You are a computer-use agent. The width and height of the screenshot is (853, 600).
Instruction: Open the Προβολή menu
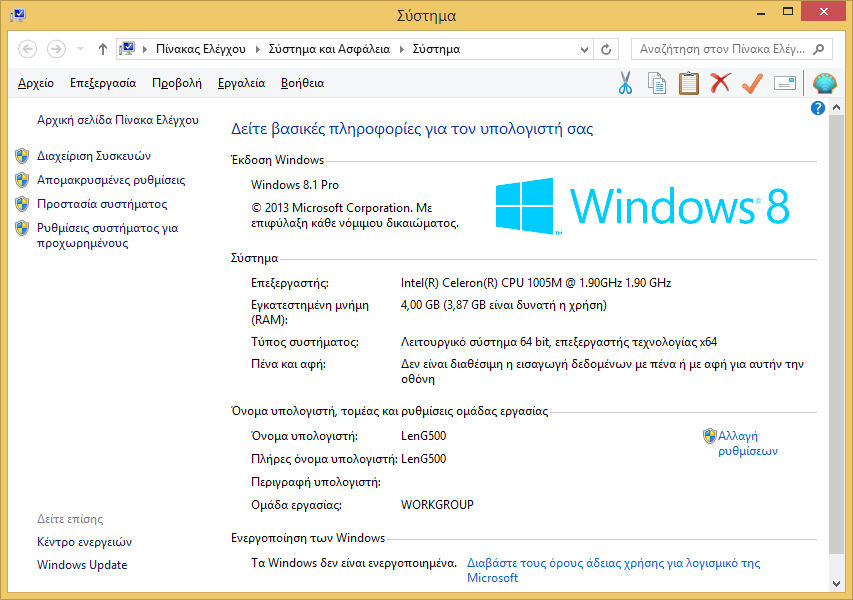[177, 83]
